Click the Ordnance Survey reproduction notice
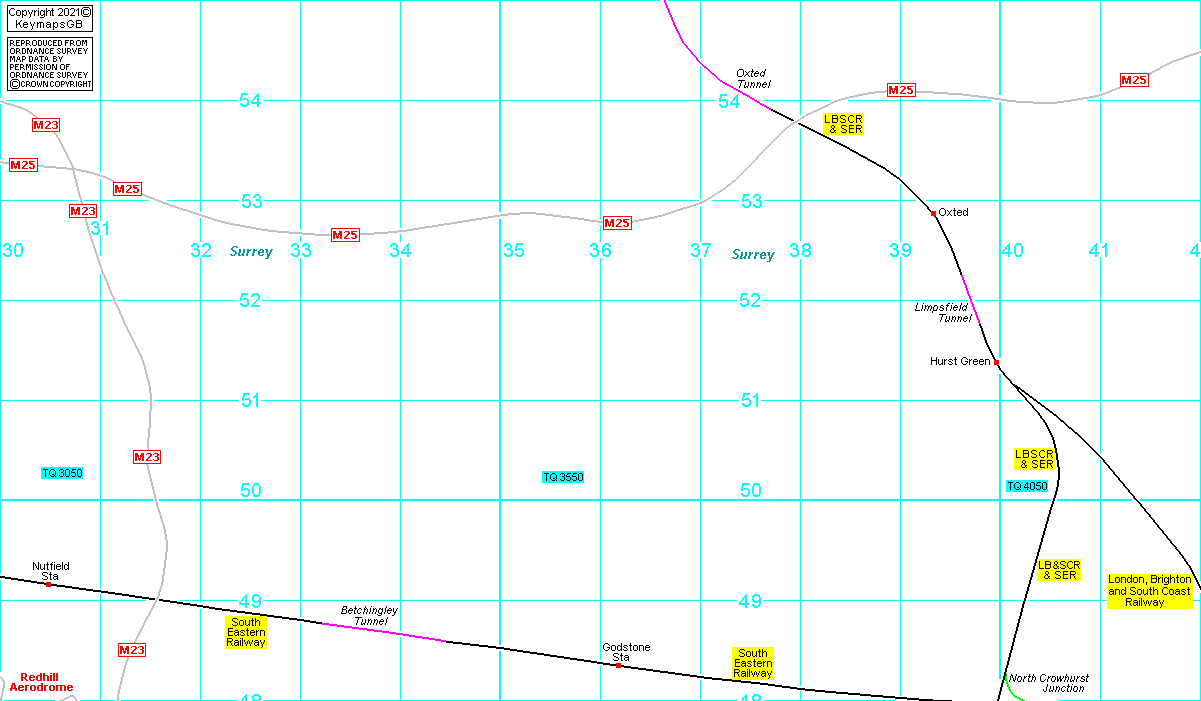1201x701 pixels. pyautogui.click(x=49, y=64)
